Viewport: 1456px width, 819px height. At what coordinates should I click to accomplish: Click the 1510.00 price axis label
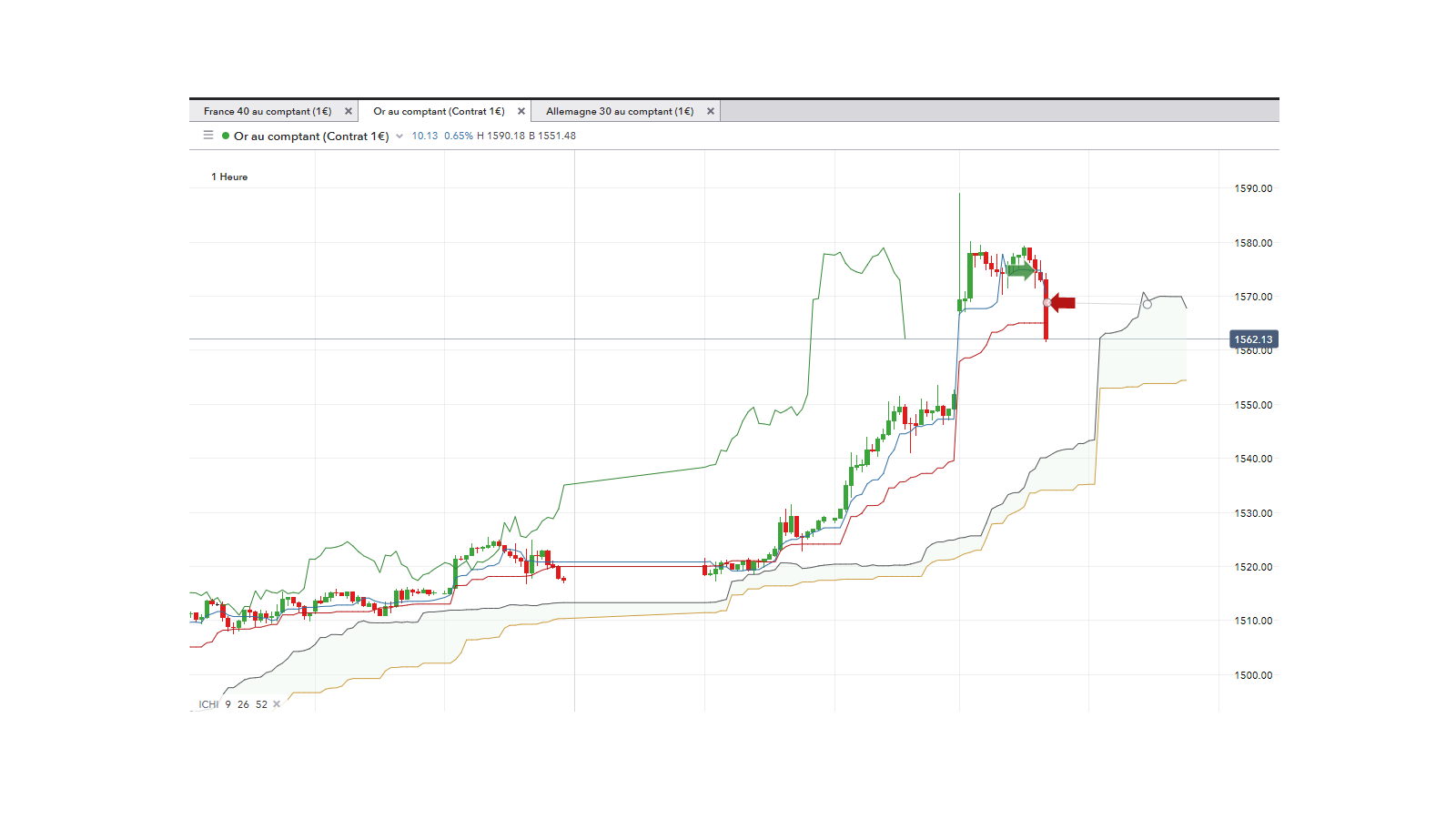(x=1253, y=622)
